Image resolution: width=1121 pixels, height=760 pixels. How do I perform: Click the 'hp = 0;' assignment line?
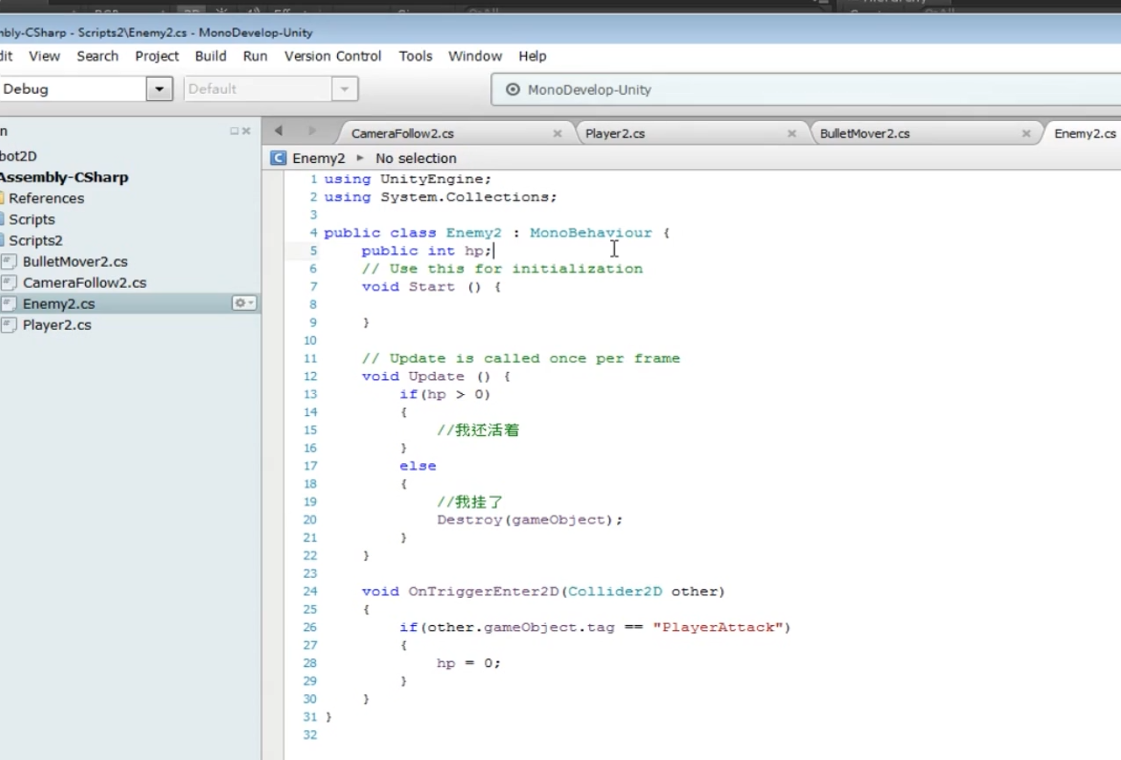click(x=469, y=663)
